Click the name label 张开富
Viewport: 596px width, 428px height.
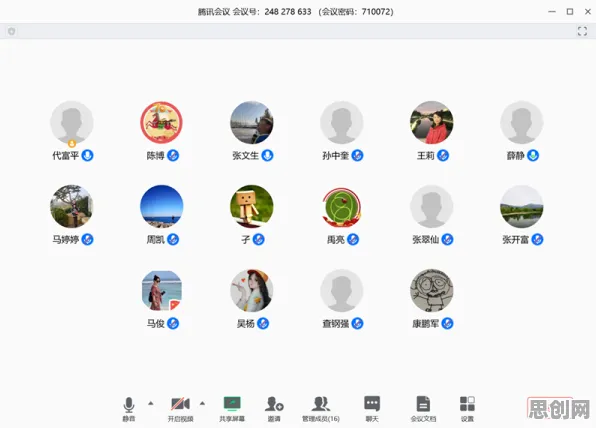pyautogui.click(x=515, y=239)
